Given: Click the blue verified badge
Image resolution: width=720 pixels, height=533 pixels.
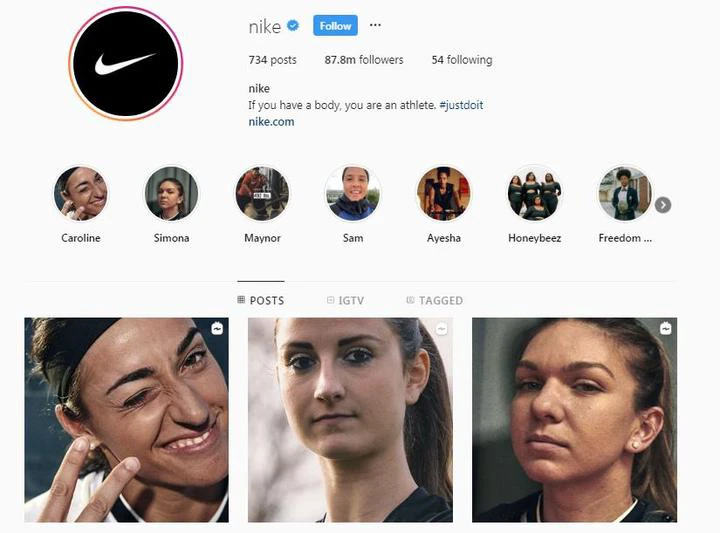Looking at the screenshot, I should (293, 26).
